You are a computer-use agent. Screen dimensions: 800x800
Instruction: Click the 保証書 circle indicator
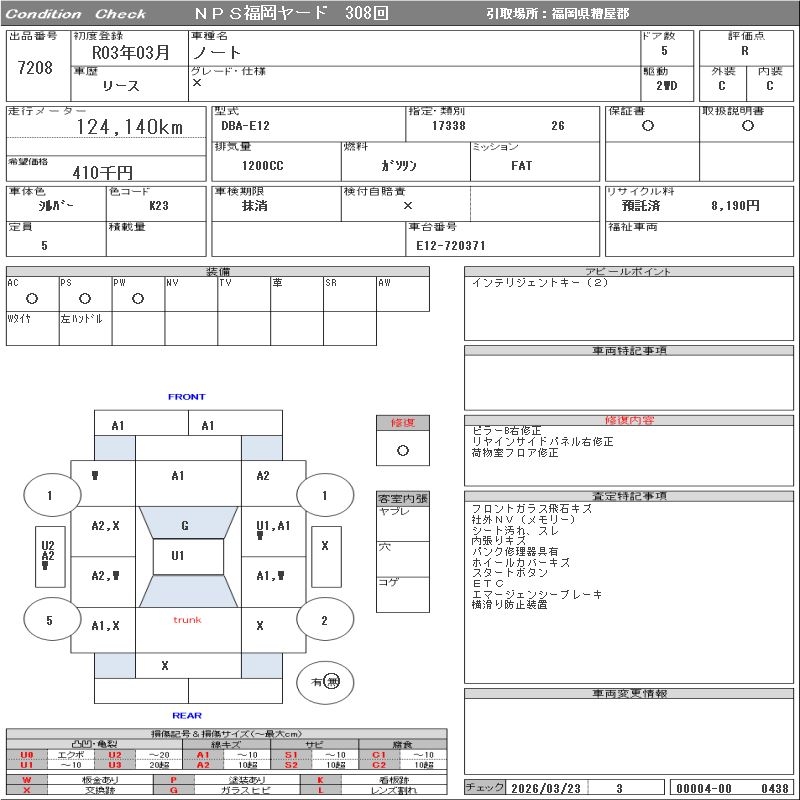[x=648, y=126]
